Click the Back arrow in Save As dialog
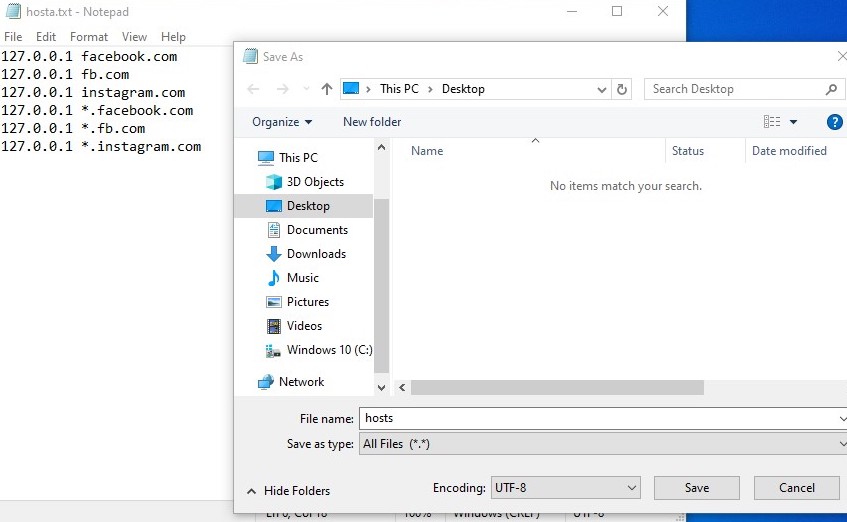Screen dimensions: 847x522 pyautogui.click(x=253, y=89)
